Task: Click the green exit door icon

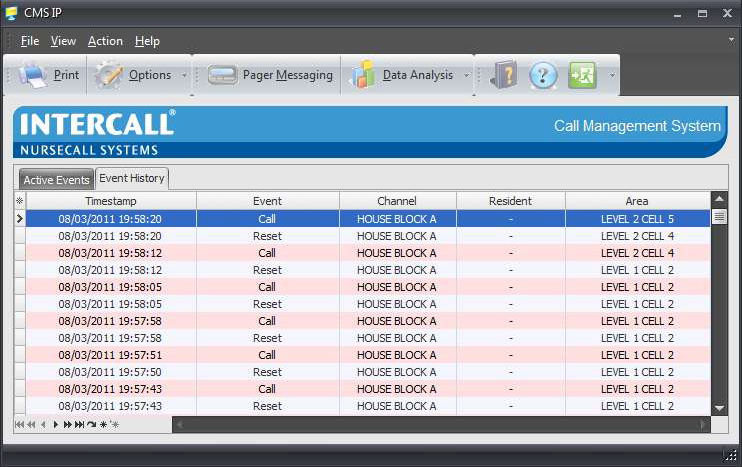Action: point(582,75)
